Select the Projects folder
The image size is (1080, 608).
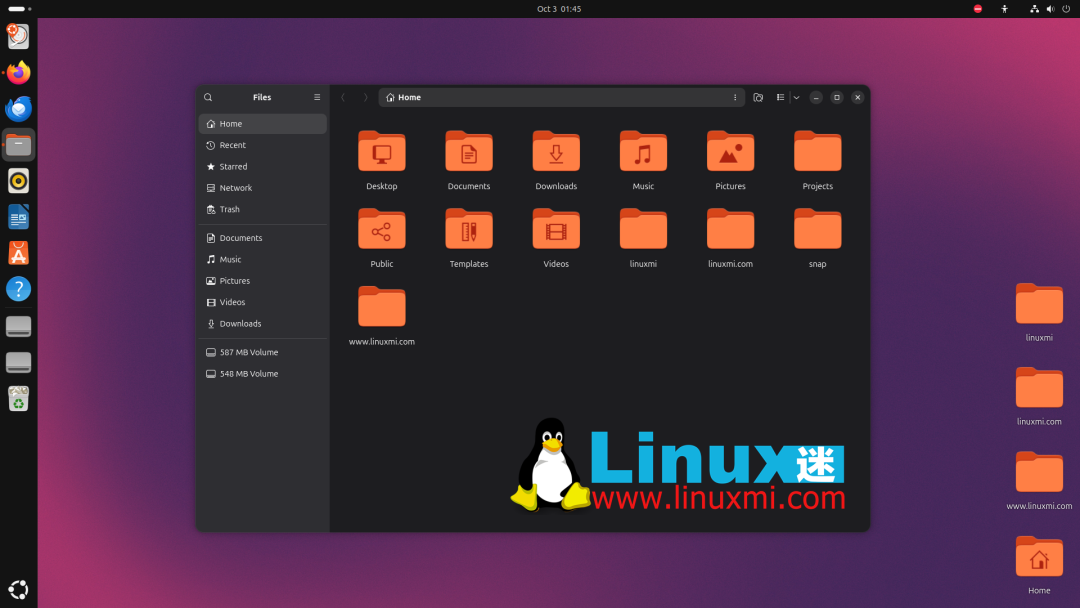click(x=818, y=151)
